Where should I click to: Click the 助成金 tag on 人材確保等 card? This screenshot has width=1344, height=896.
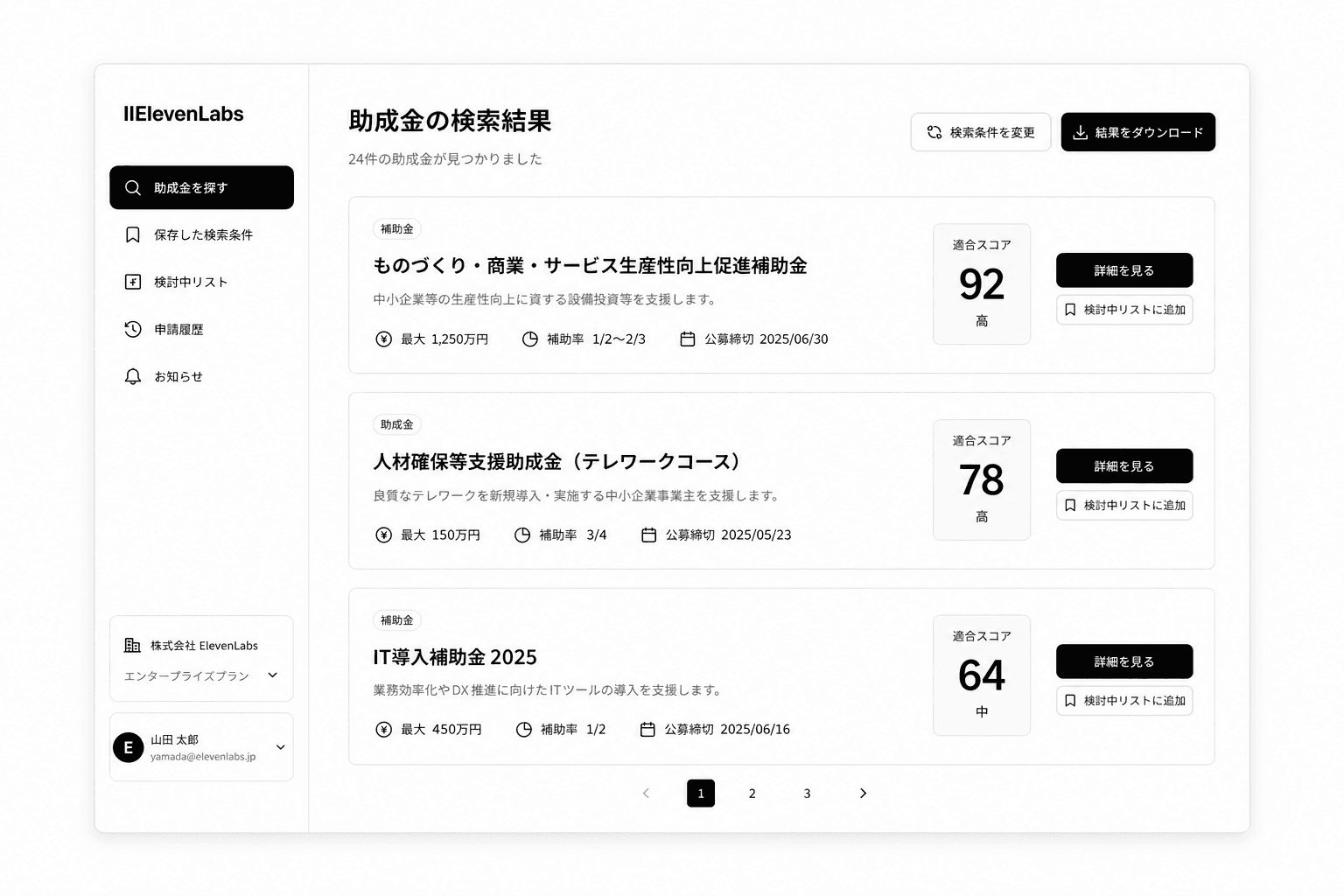click(x=397, y=424)
